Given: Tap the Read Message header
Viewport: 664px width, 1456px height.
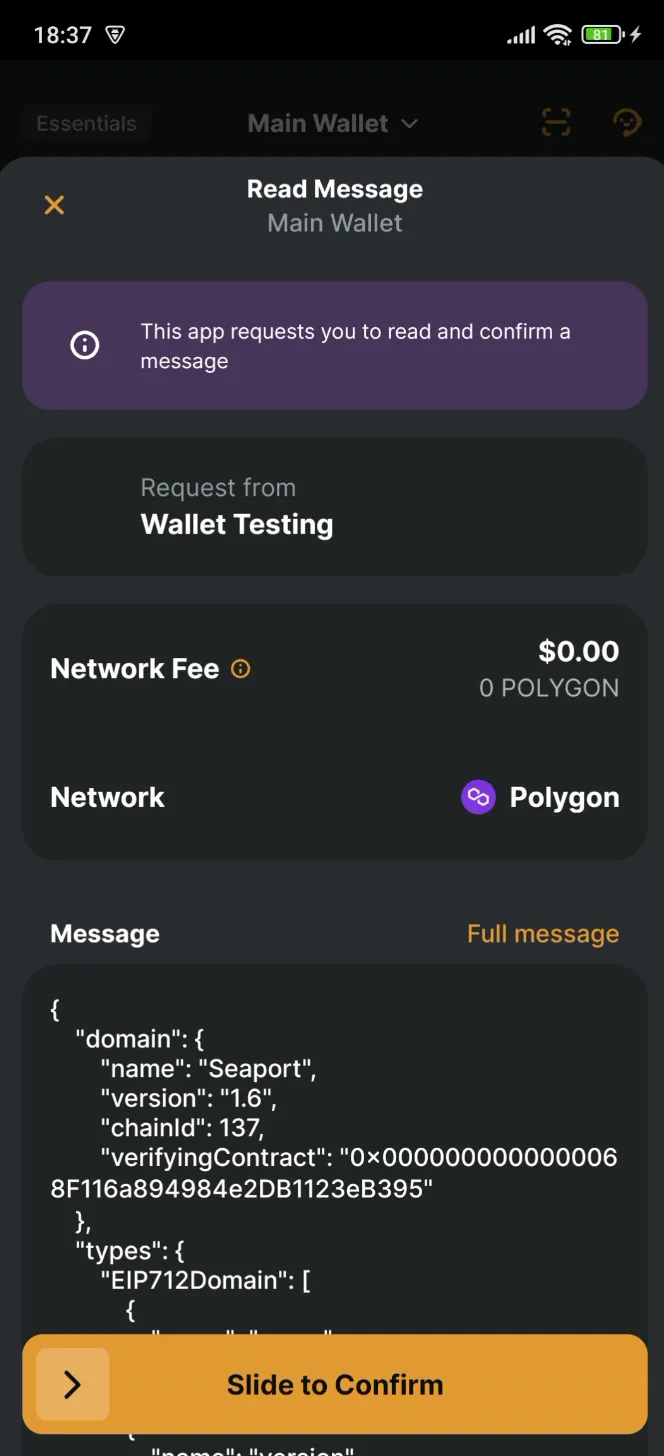Looking at the screenshot, I should pos(335,188).
